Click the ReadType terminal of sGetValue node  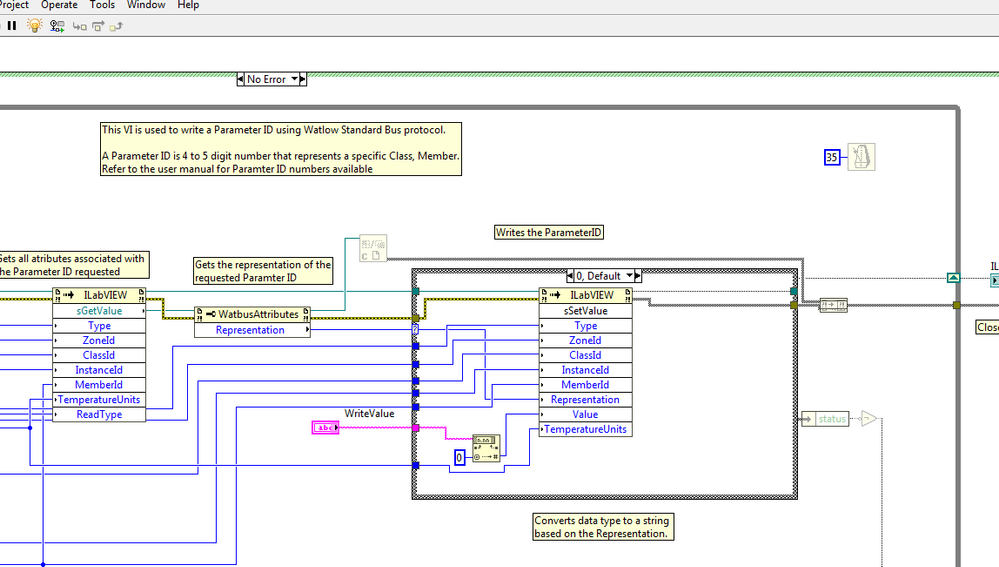click(x=99, y=414)
